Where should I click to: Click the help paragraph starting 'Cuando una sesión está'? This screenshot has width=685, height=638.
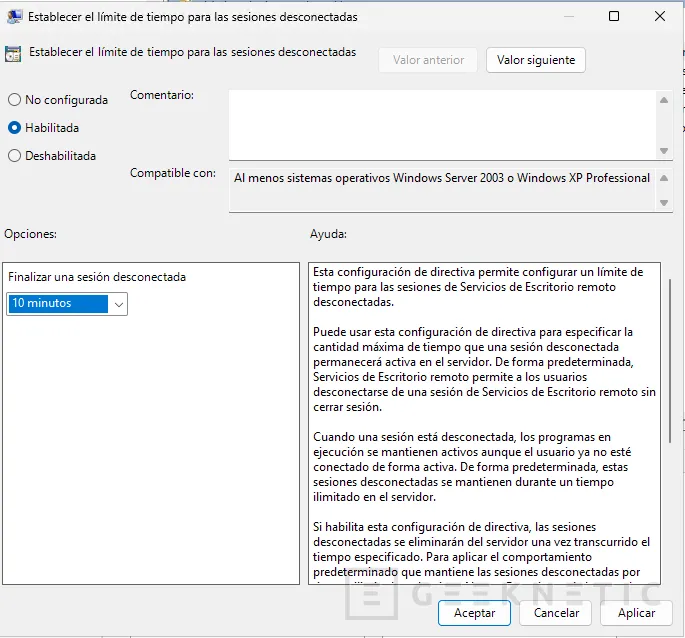[x=472, y=467]
